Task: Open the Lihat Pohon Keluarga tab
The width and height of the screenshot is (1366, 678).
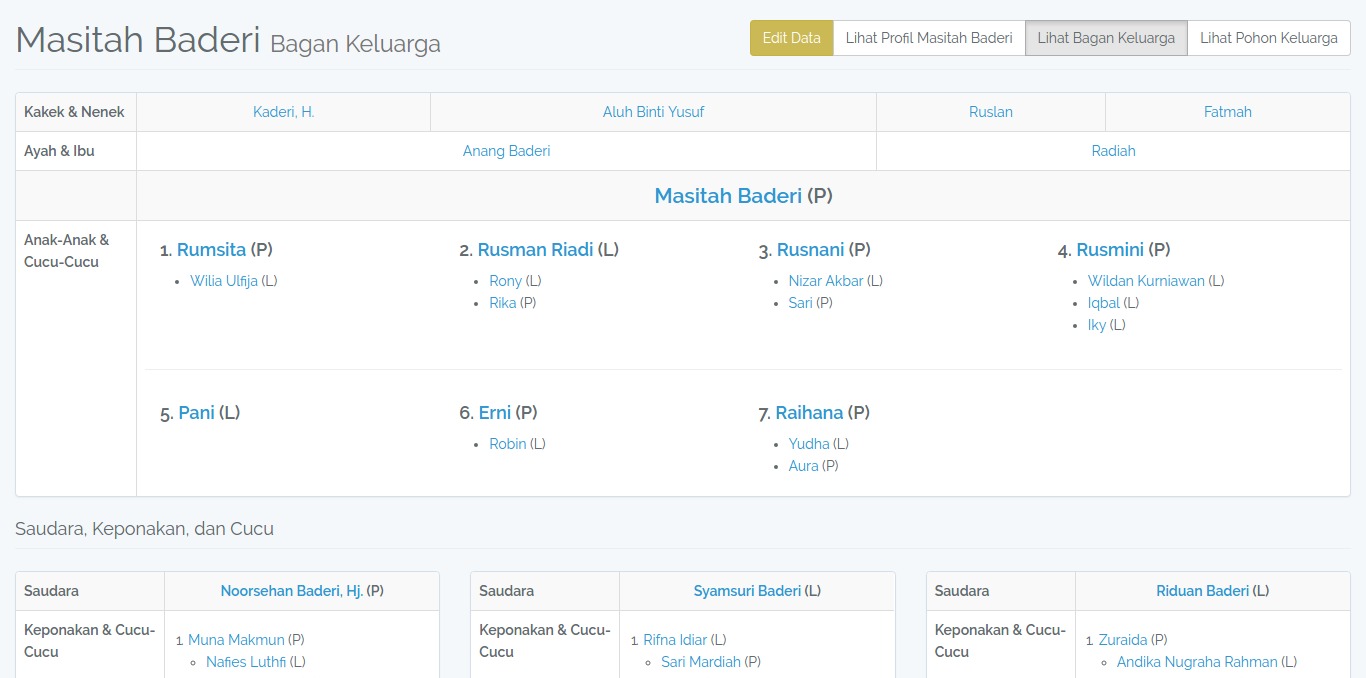Action: click(1268, 38)
